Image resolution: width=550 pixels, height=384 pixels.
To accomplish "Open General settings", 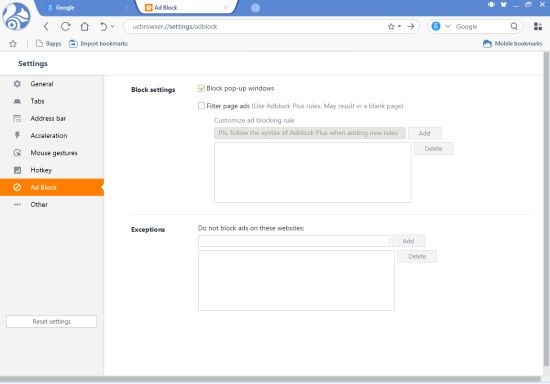I will click(52, 84).
